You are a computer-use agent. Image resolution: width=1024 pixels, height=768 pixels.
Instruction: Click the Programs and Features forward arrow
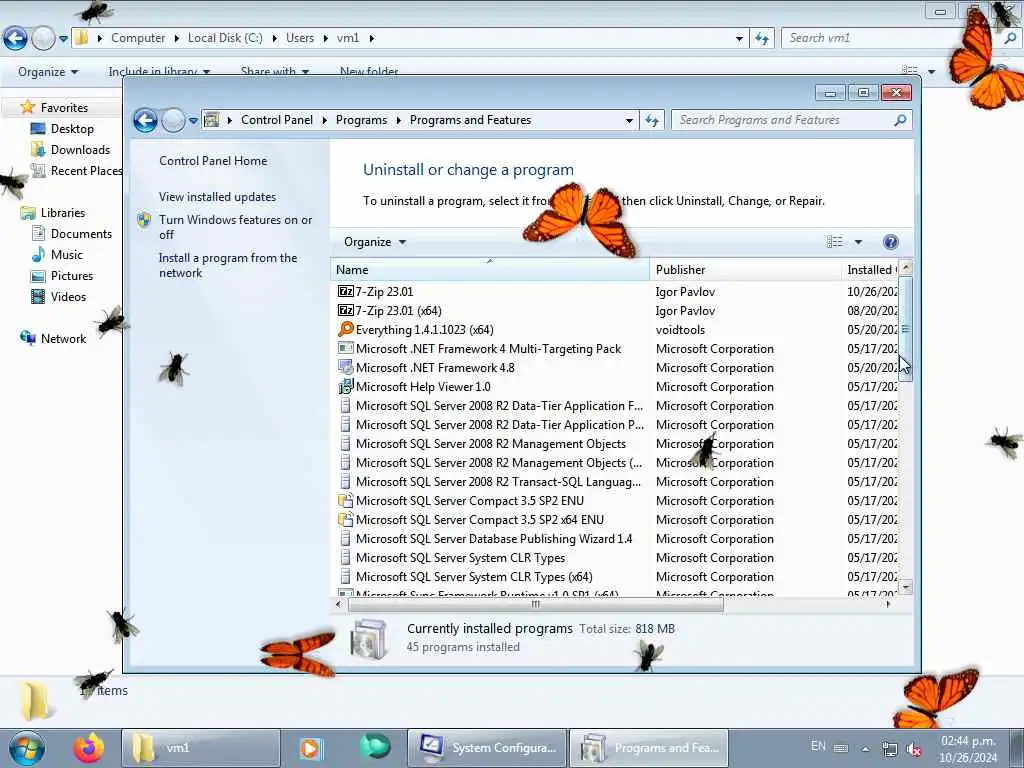[x=173, y=121]
